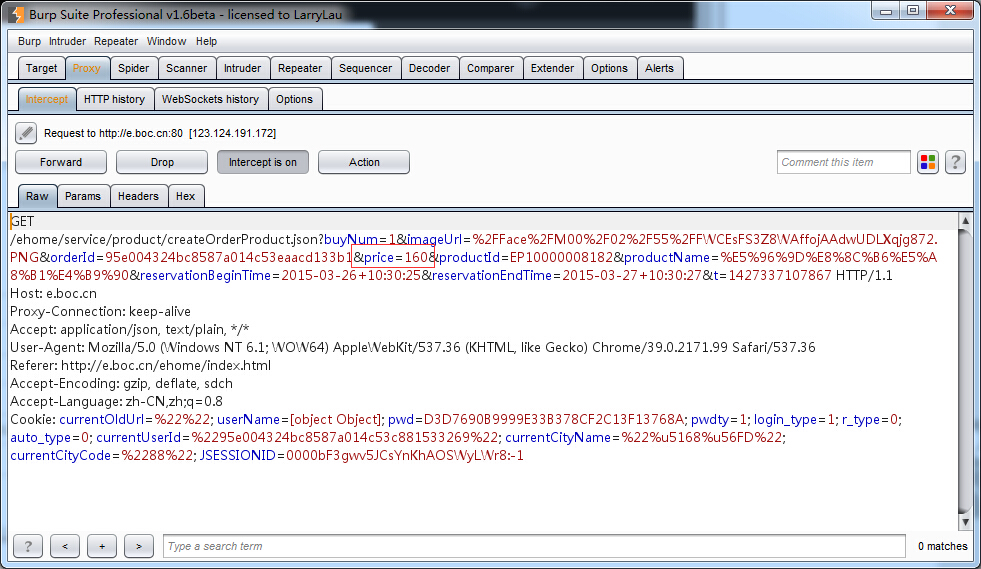Click the request scrollbar up arrow
The height and width of the screenshot is (569, 981).
point(965,220)
